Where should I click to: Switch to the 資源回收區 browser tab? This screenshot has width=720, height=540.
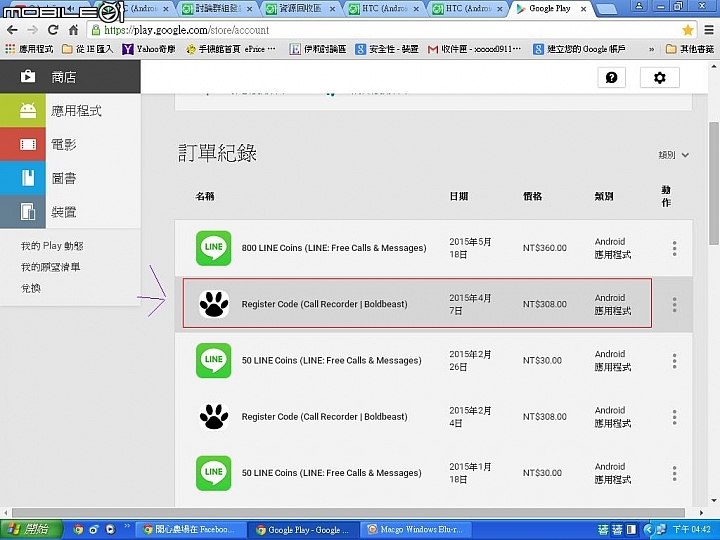(299, 9)
